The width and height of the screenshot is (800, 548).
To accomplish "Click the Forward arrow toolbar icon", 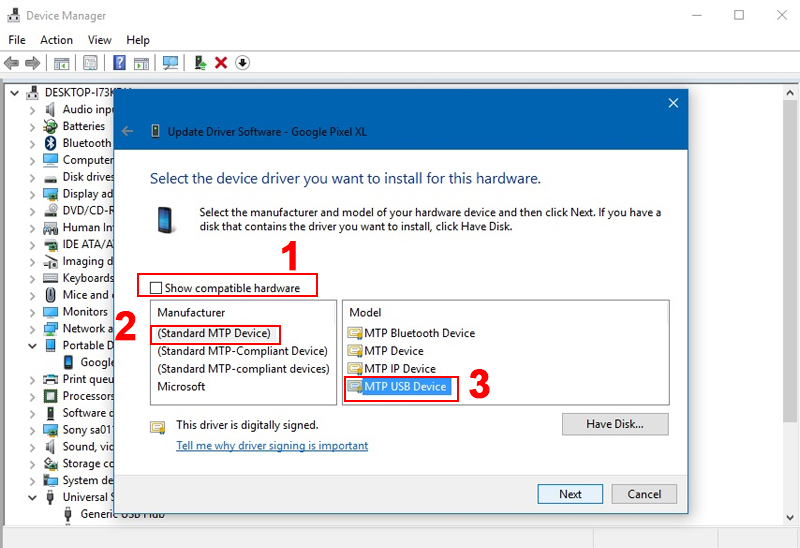I will 32,63.
